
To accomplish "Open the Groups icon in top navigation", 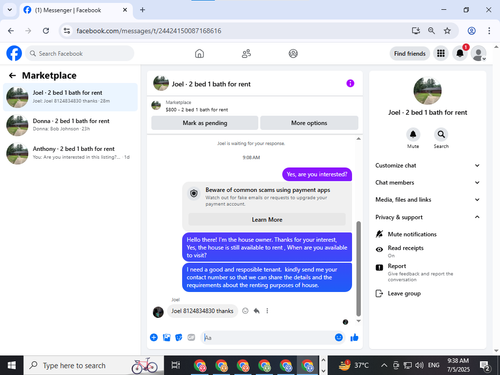I will point(293,53).
